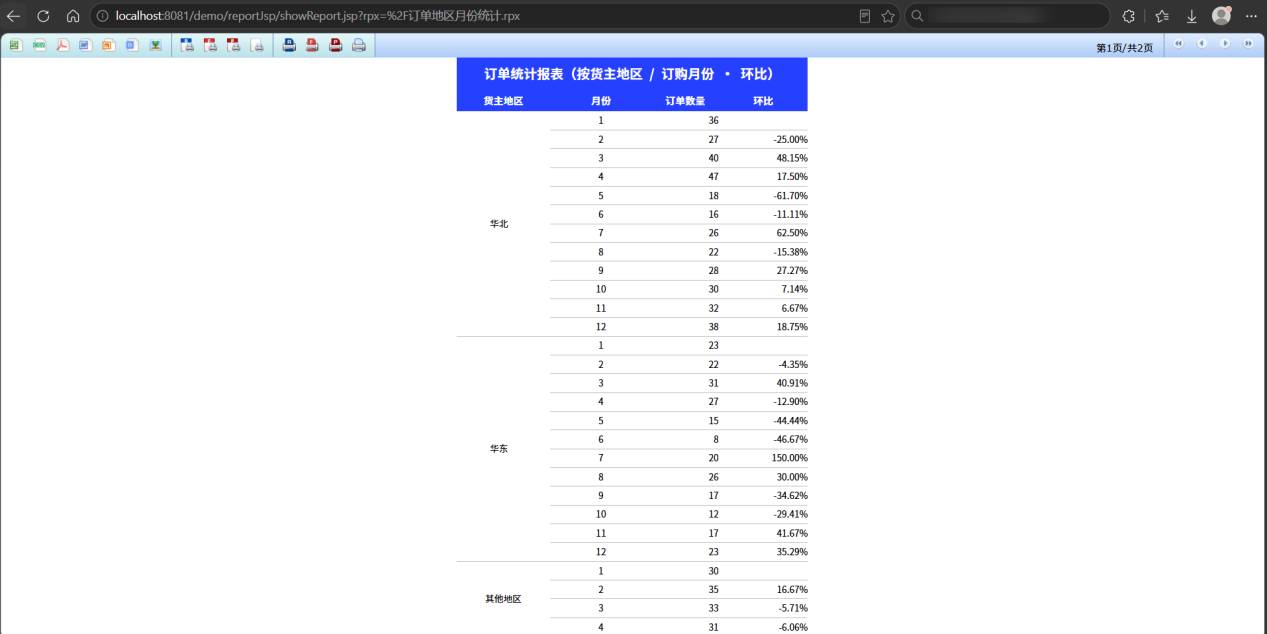Open browser downloads panel

coord(1191,16)
